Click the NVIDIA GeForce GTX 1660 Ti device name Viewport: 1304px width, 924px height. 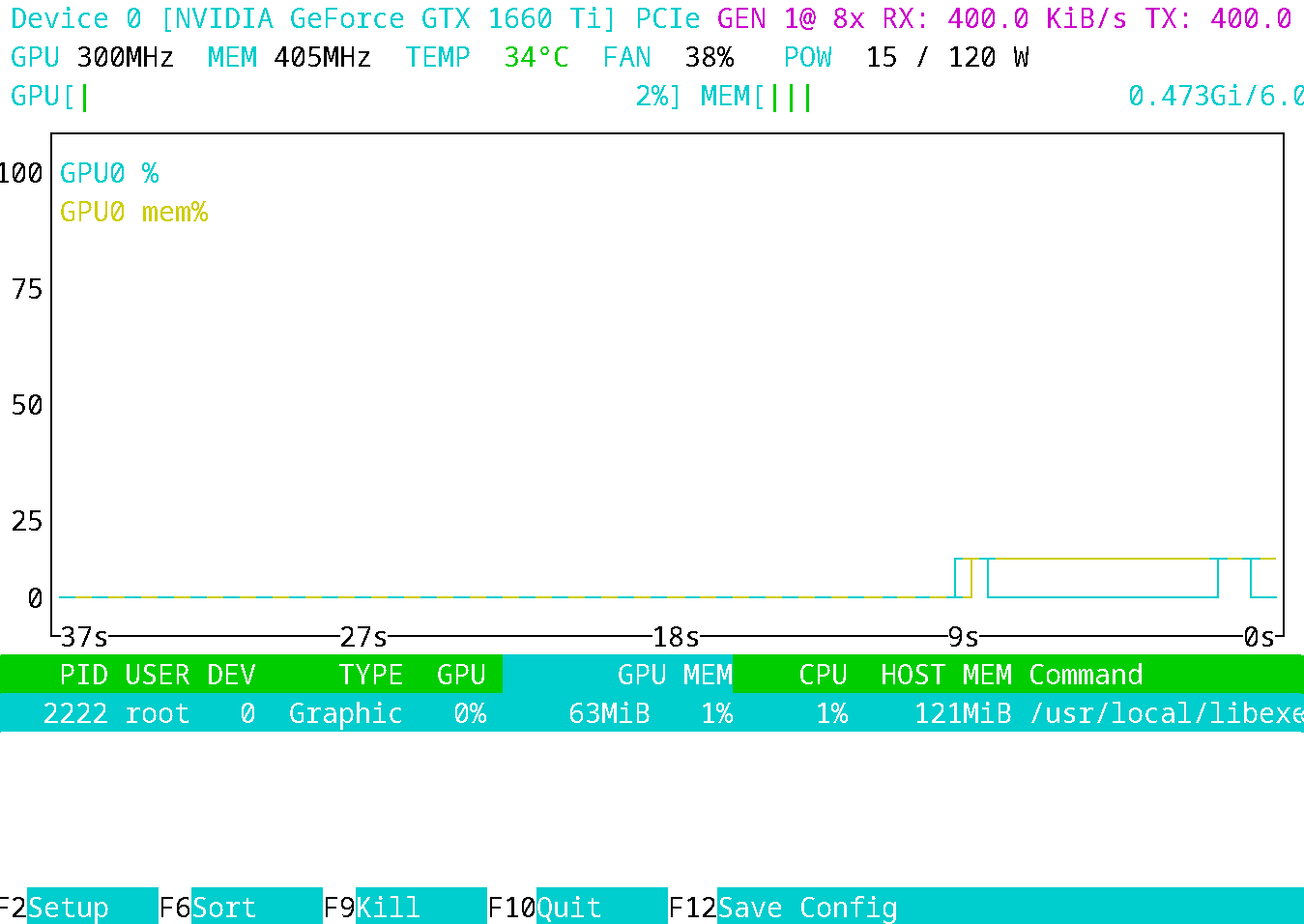point(387,18)
